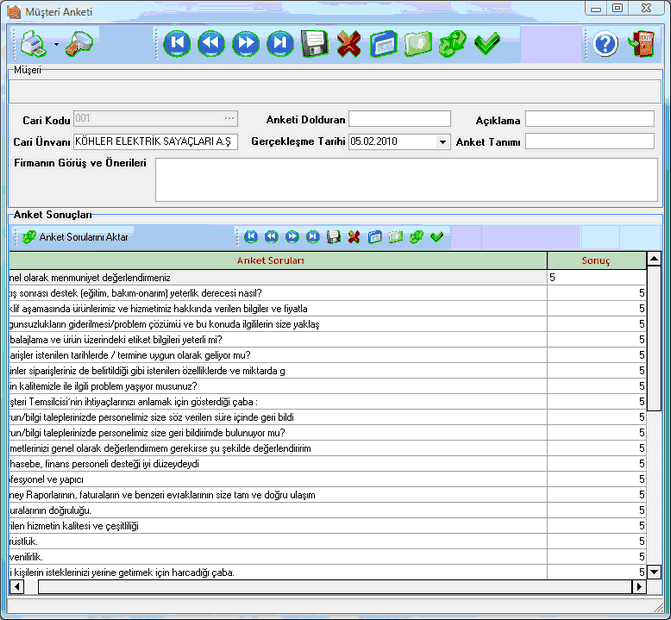Select row 'rüstlük.'
This screenshot has width=671, height=620.
327,541
